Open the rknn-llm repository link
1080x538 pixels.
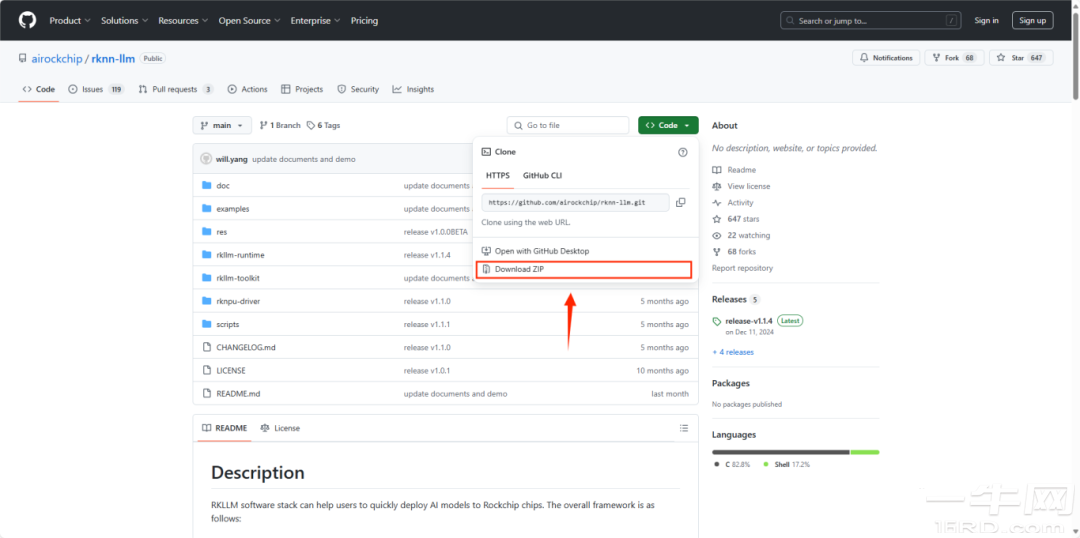tap(113, 59)
